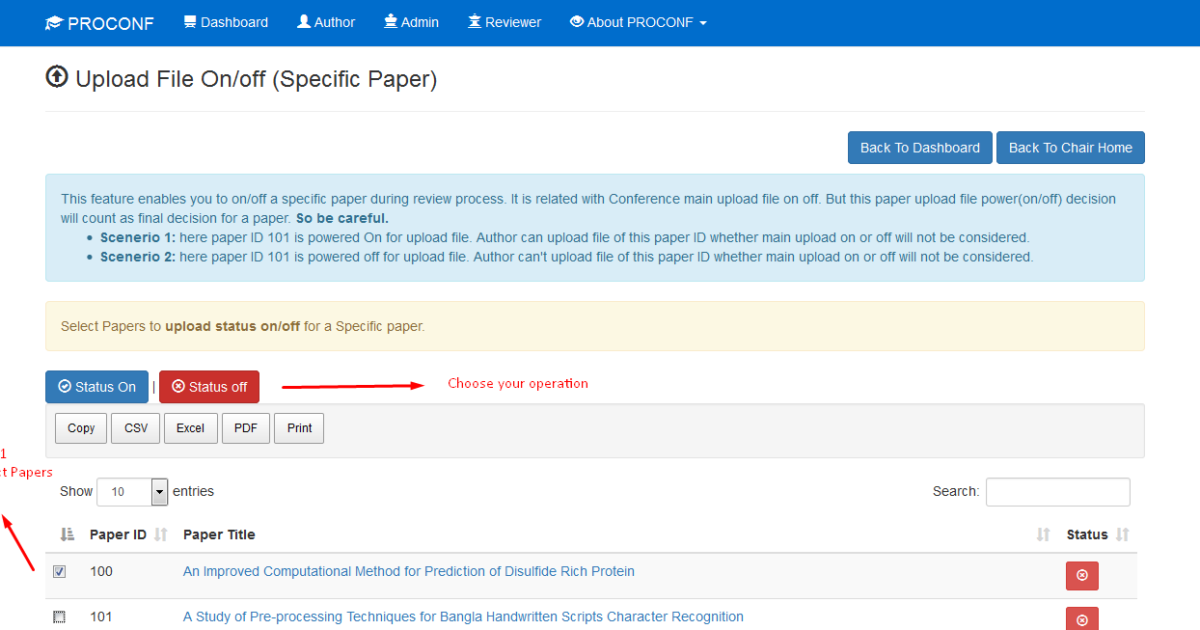Focus the Search input field
Viewport: 1200px width, 630px height.
[x=1058, y=492]
